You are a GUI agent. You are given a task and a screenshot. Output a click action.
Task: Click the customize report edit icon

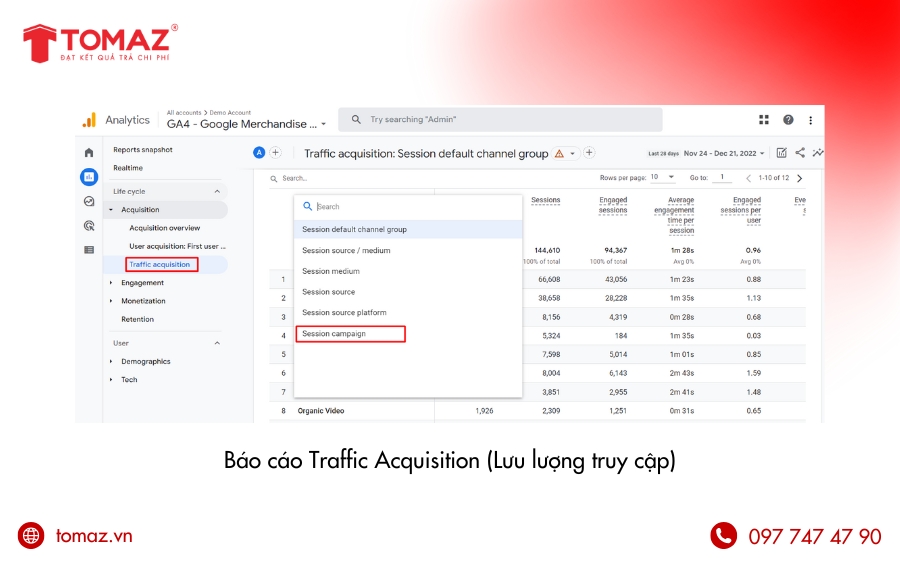coord(781,153)
